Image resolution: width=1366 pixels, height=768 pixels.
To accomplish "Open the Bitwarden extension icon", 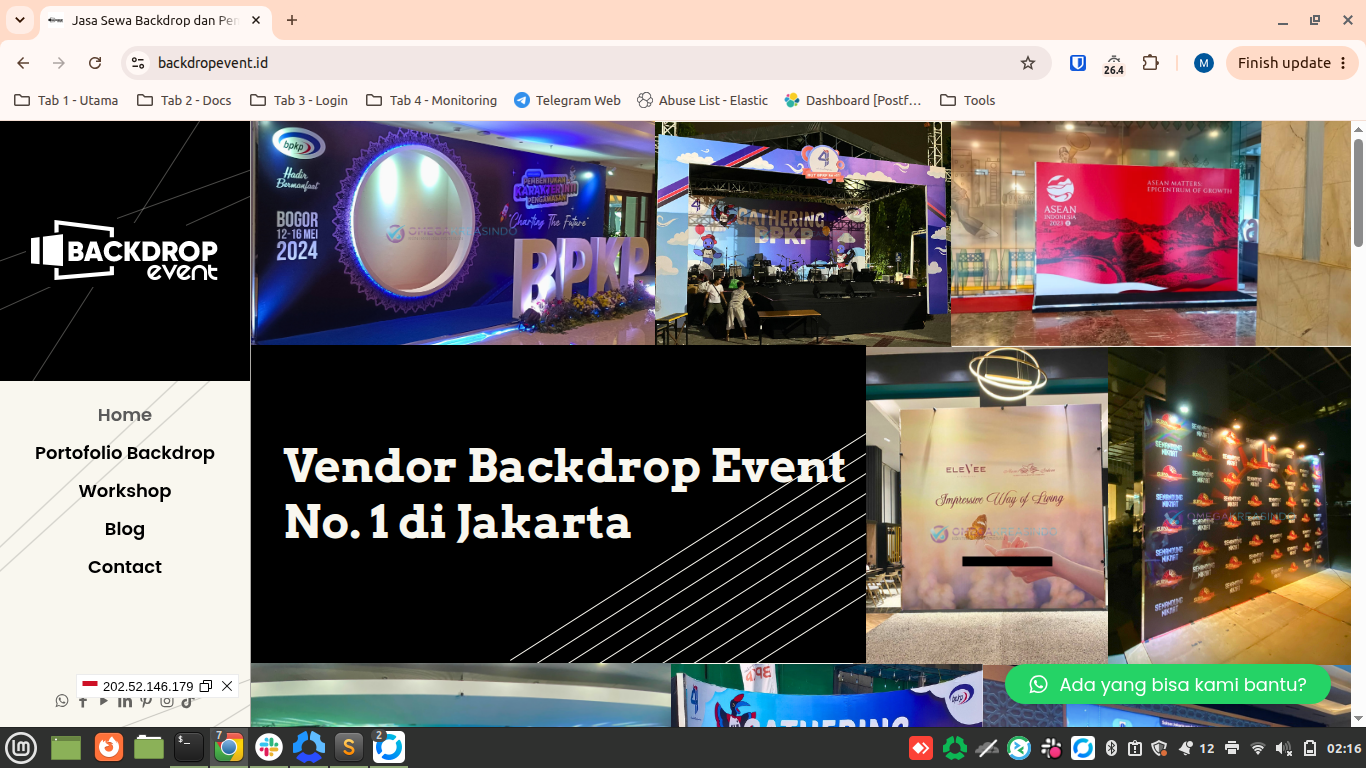I will point(1078,63).
